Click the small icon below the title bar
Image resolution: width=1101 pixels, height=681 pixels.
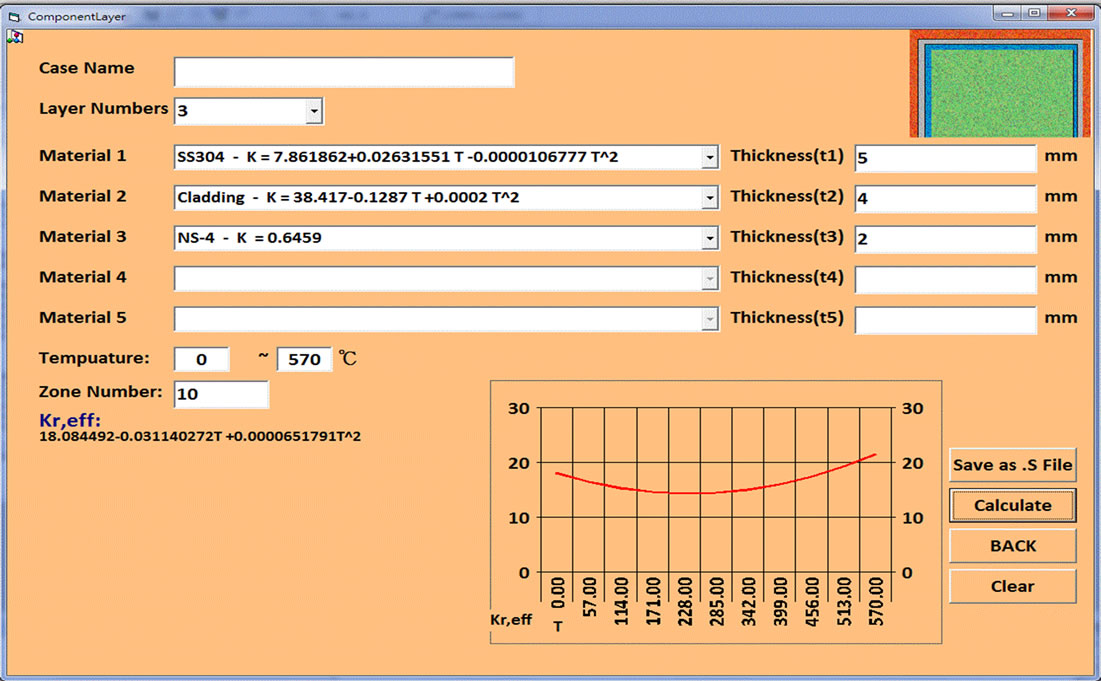15,37
